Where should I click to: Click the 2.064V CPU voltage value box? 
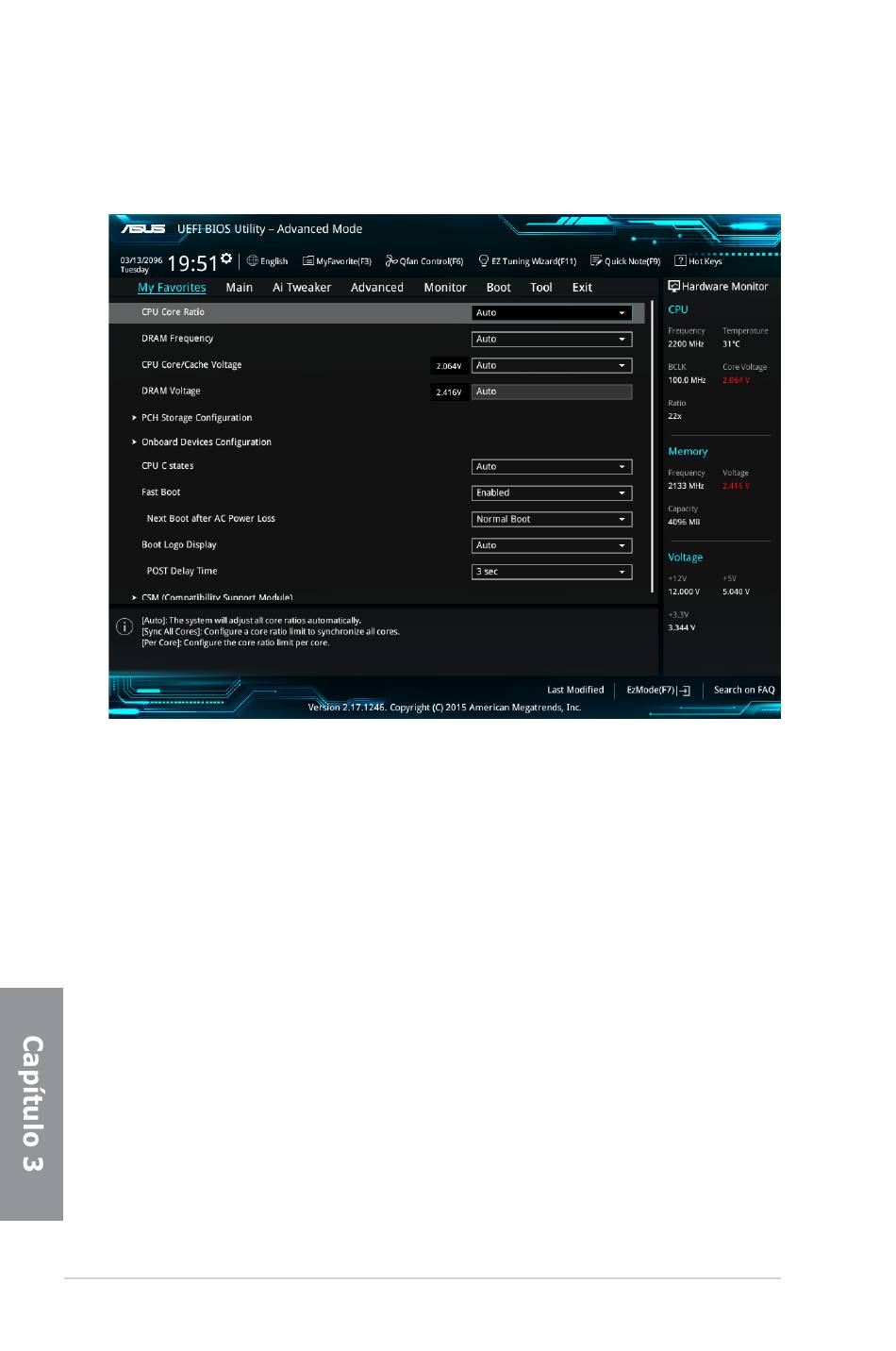tap(449, 366)
